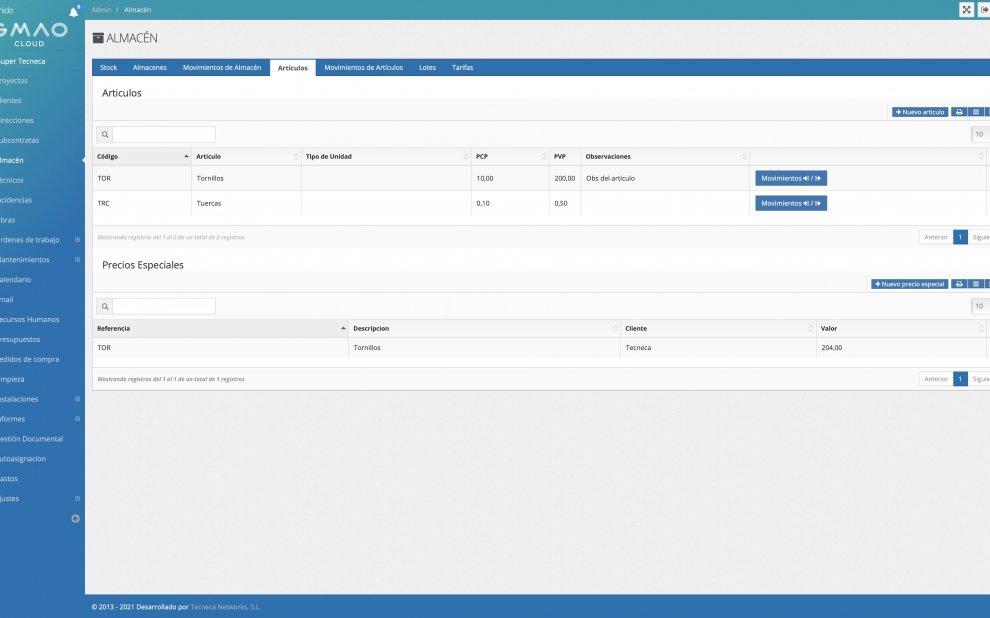This screenshot has height=618, width=990.
Task: Print the Articulos table
Action: pos(958,112)
